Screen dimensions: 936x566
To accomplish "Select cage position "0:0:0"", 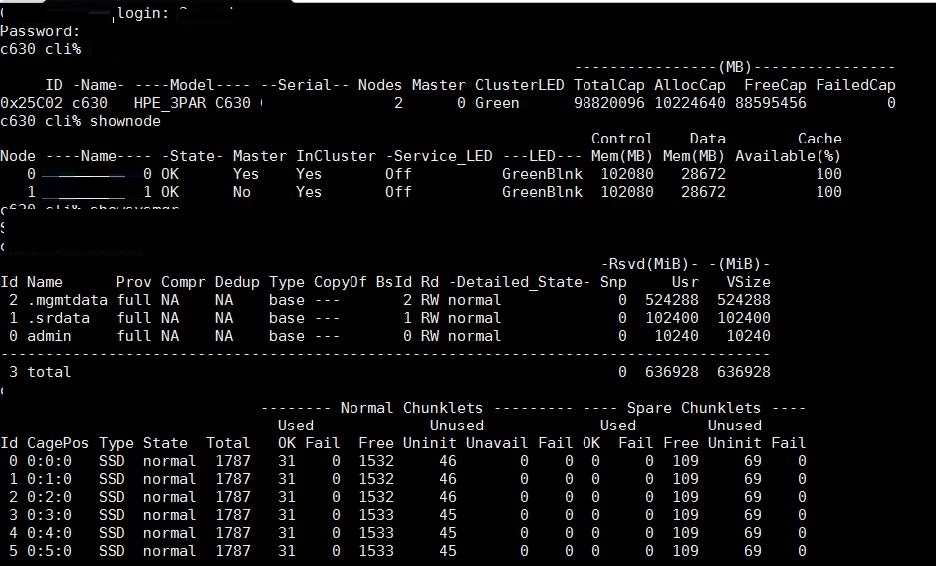I will (x=49, y=461).
